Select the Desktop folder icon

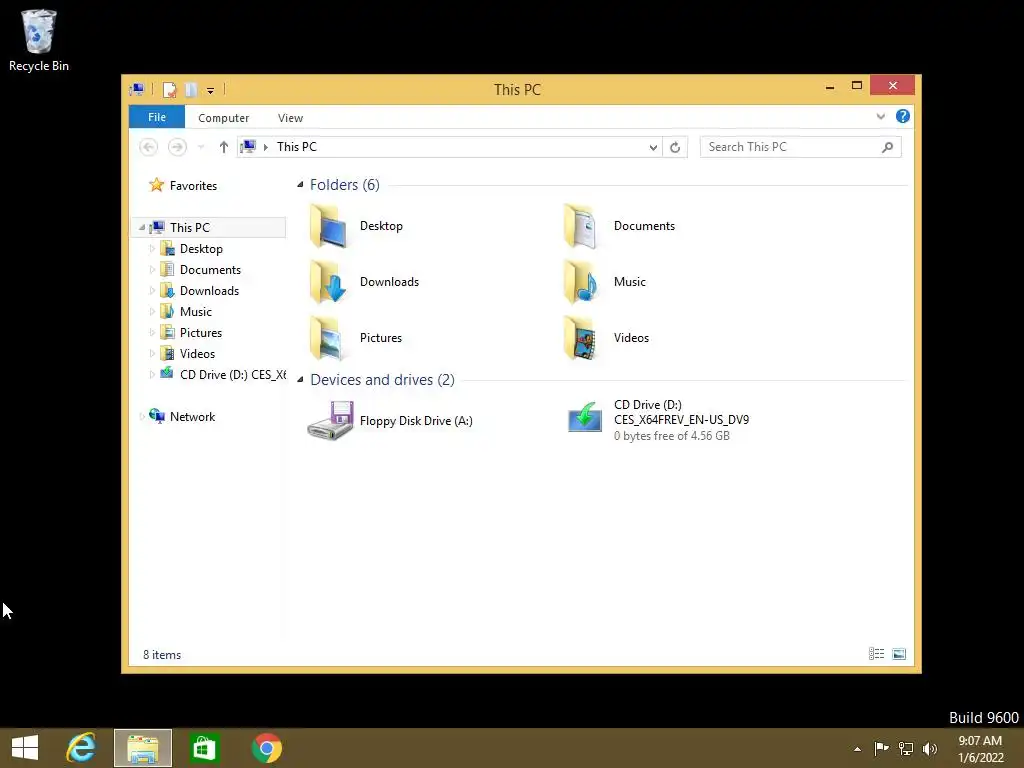point(328,226)
